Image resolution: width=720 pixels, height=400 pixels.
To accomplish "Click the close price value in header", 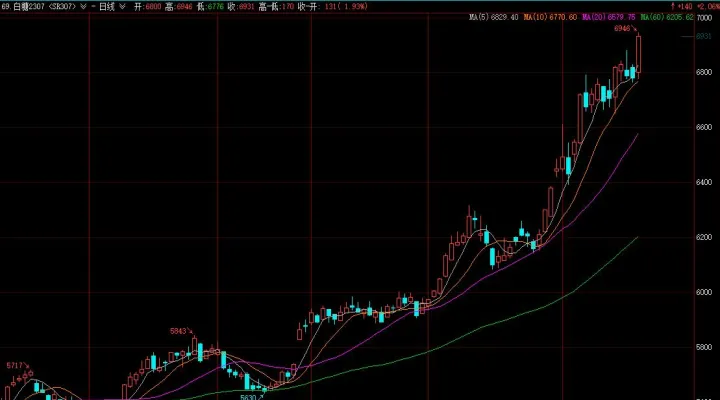I will tap(247, 6).
